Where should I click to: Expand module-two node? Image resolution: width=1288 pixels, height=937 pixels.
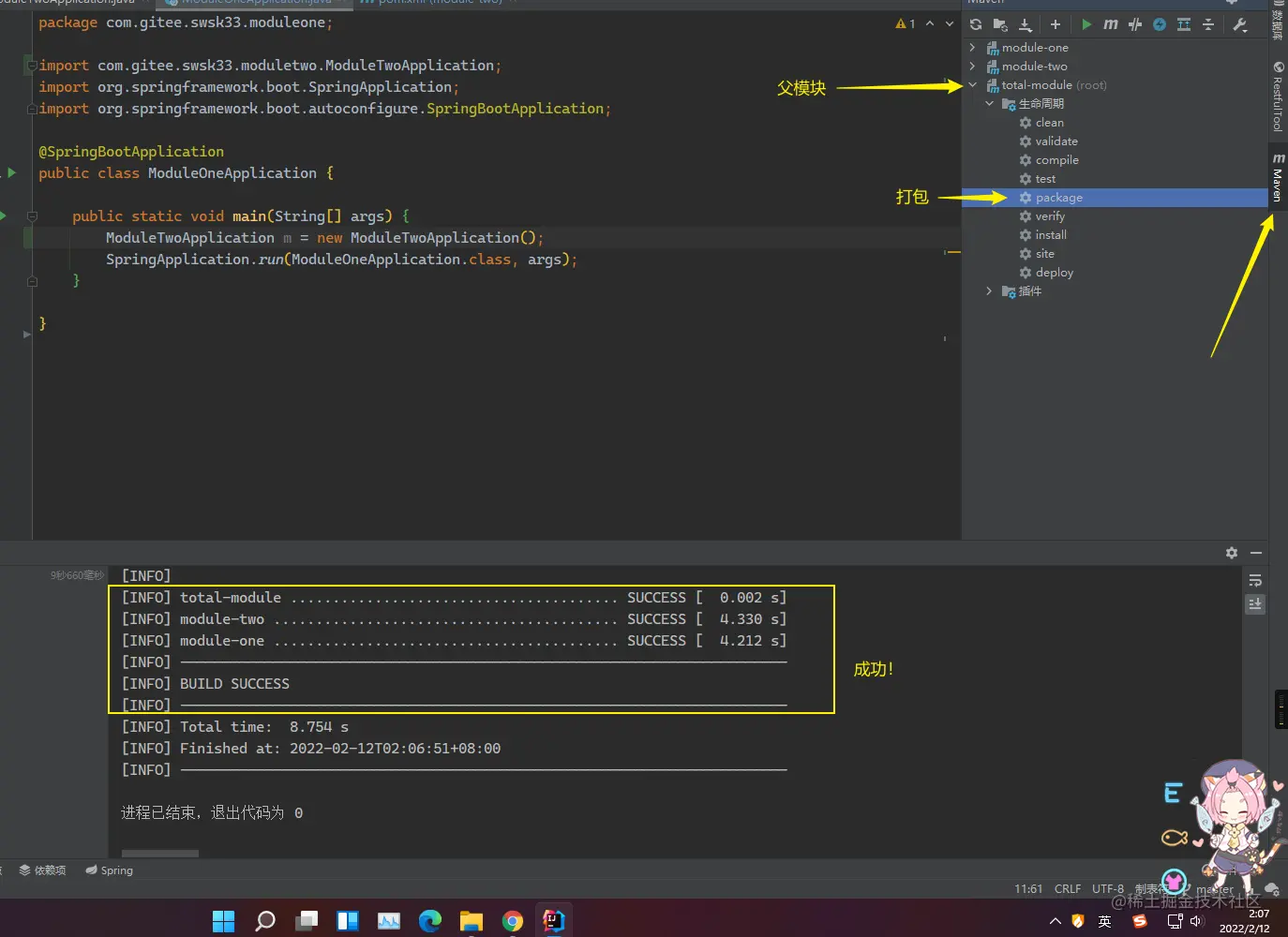point(972,66)
